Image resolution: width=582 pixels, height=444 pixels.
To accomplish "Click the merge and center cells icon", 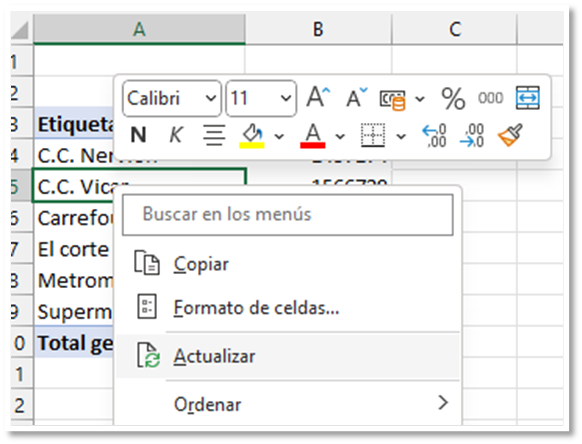I will coord(527,98).
